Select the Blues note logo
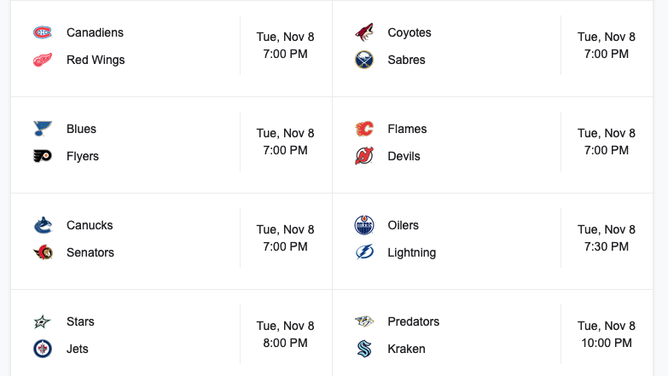 click(x=43, y=129)
